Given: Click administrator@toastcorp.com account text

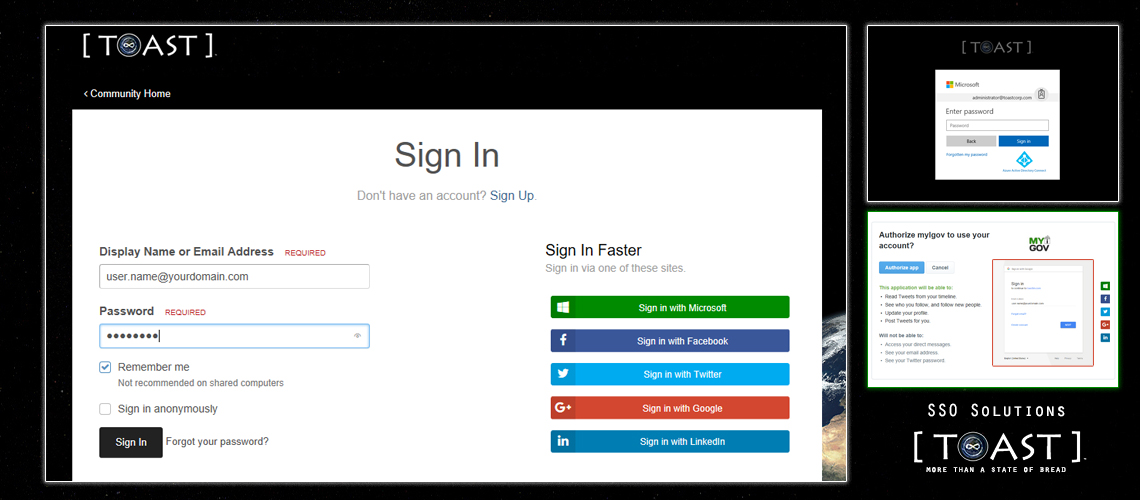Looking at the screenshot, I should [1002, 97].
